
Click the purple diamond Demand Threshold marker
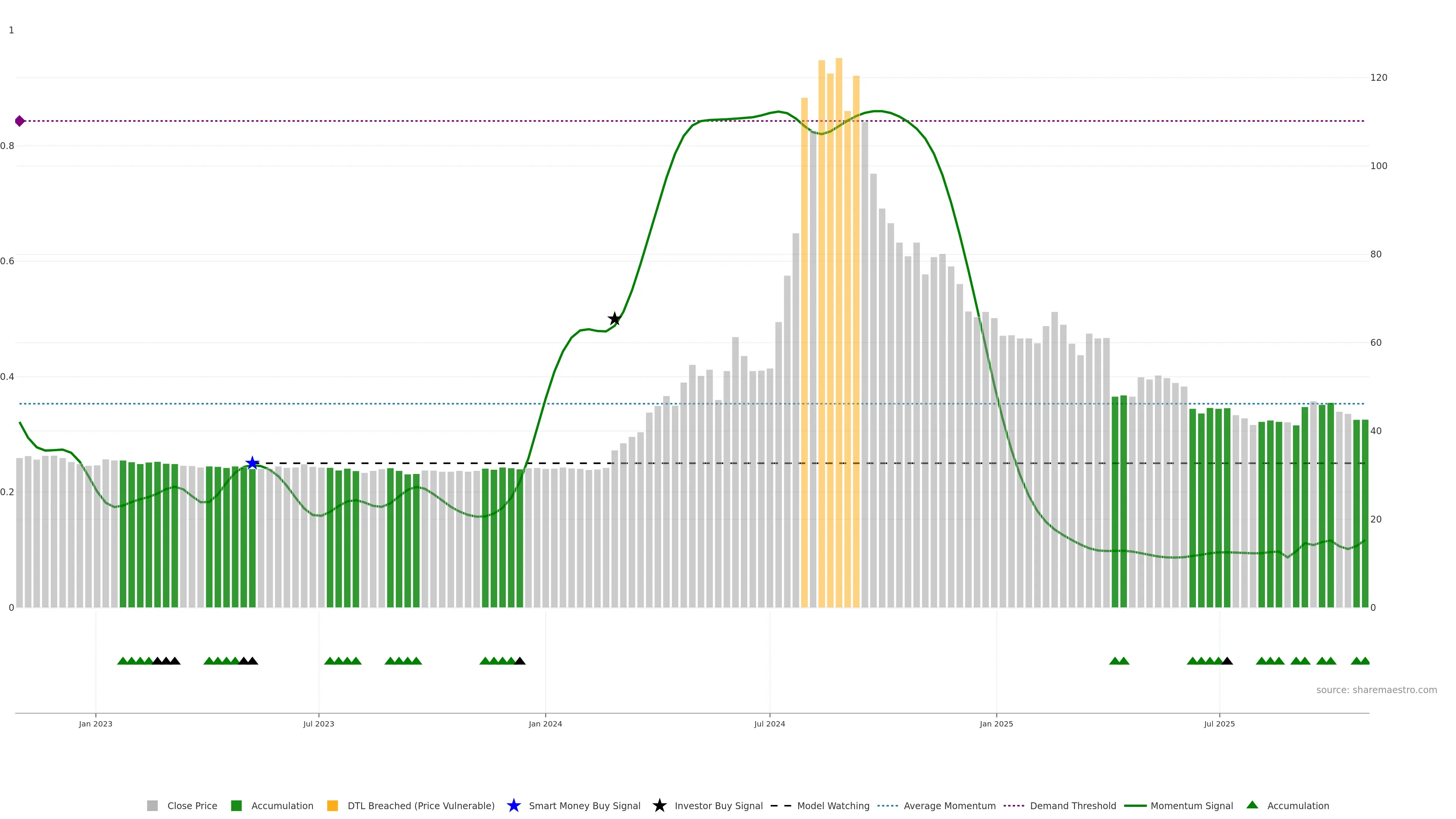coord(20,121)
